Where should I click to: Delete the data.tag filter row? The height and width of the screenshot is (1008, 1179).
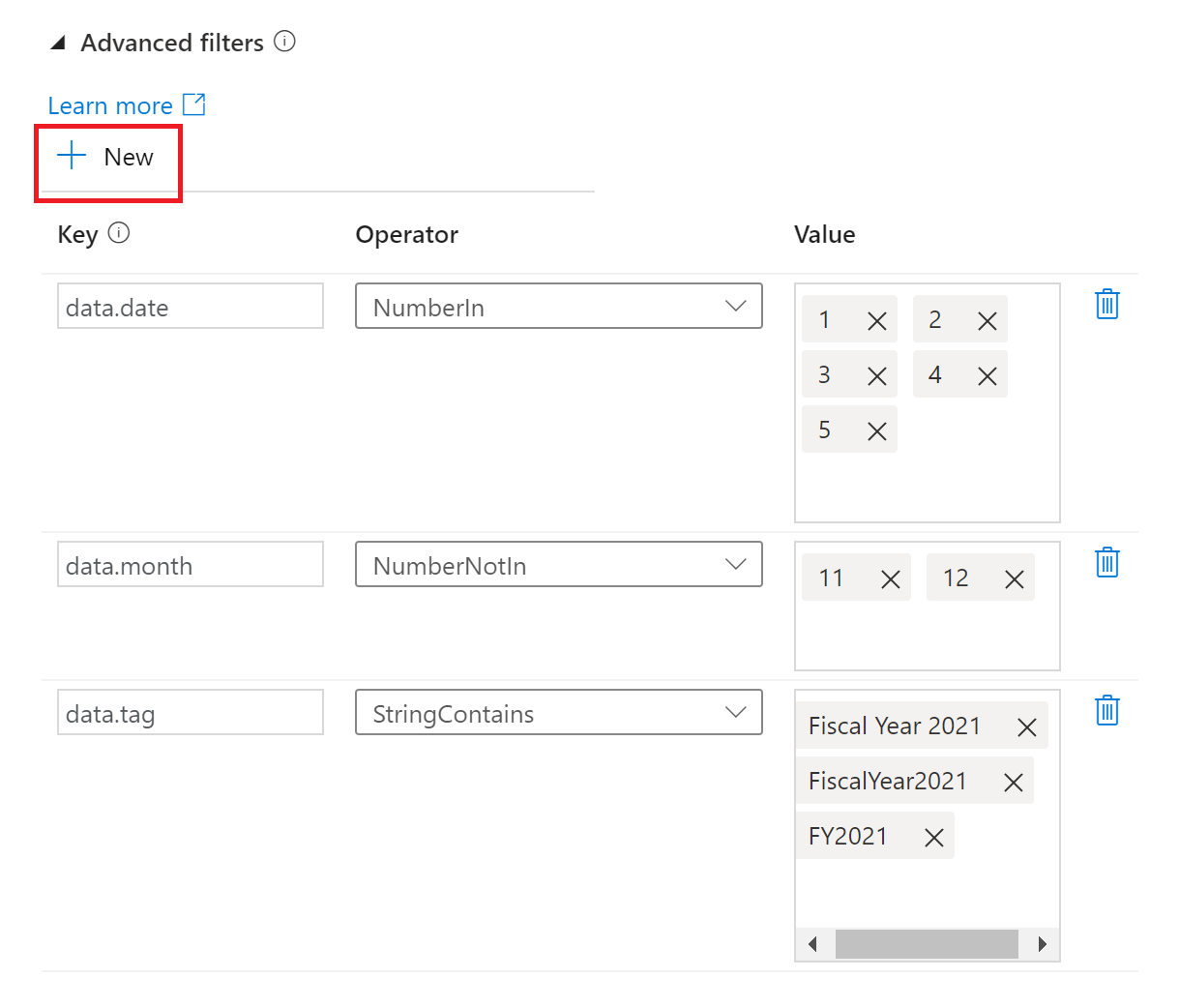[x=1106, y=710]
